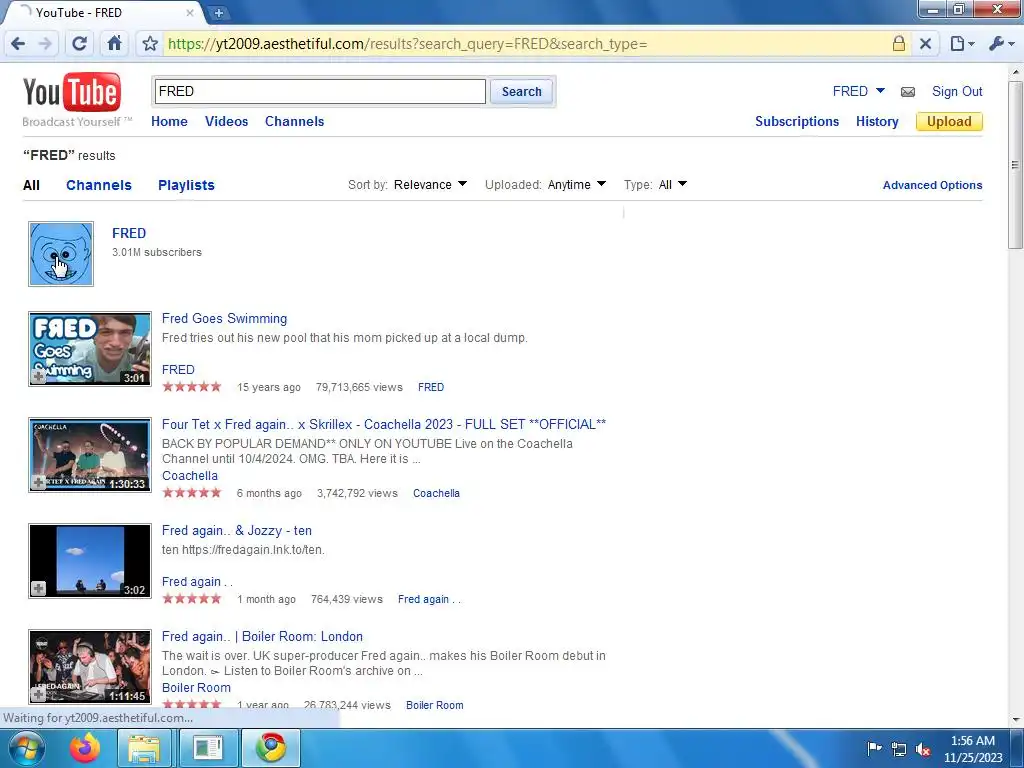
Task: Click the muted volume tray icon
Action: pyautogui.click(x=923, y=749)
